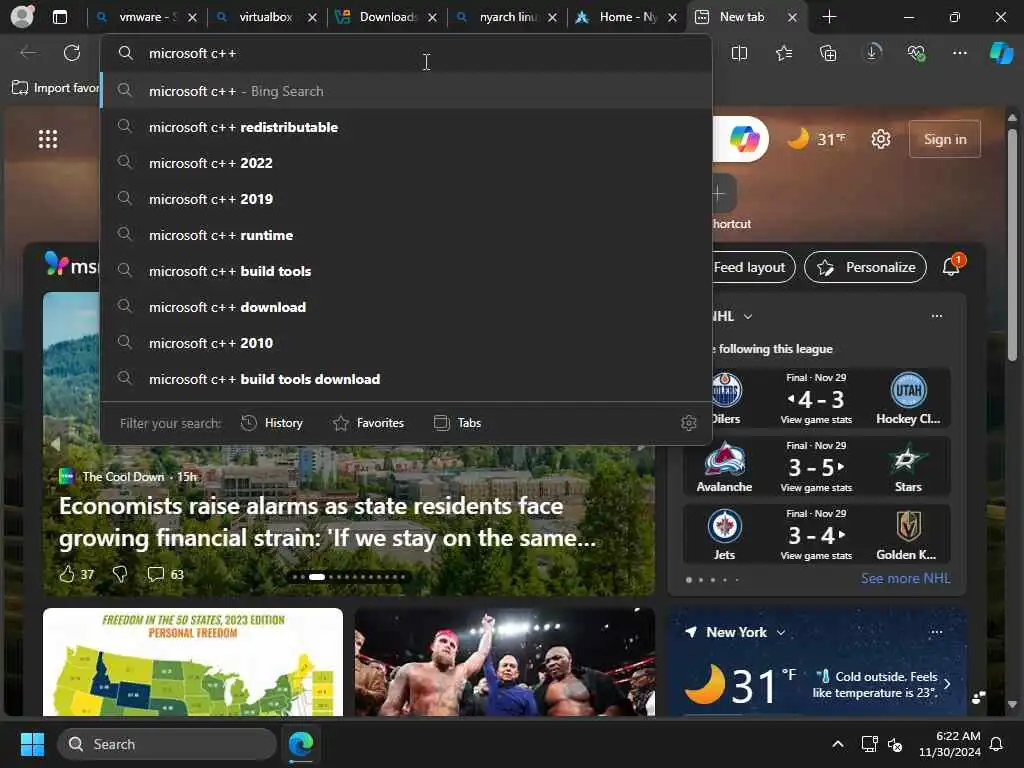This screenshot has height=768, width=1024.
Task: Open the Collections toolbar icon
Action: (x=828, y=53)
